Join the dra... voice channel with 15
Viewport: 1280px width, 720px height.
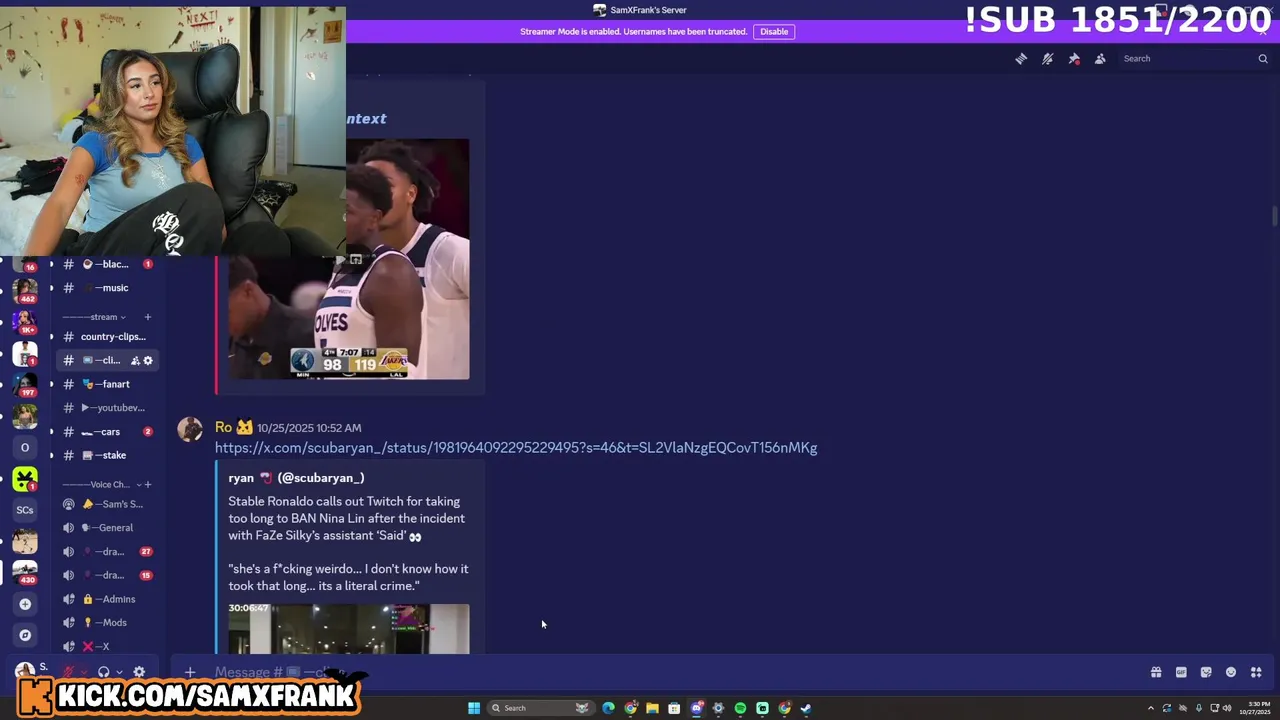tap(106, 575)
